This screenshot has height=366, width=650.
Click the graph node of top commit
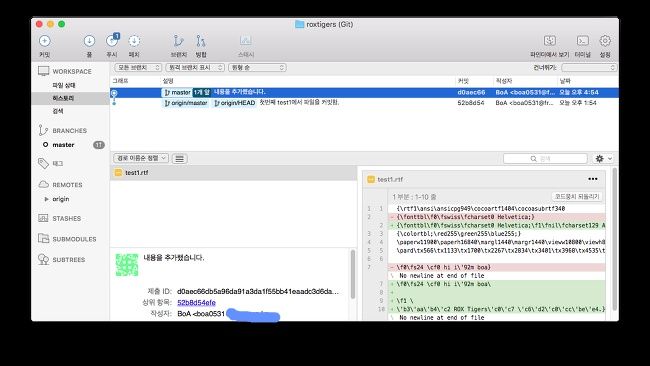[x=114, y=93]
